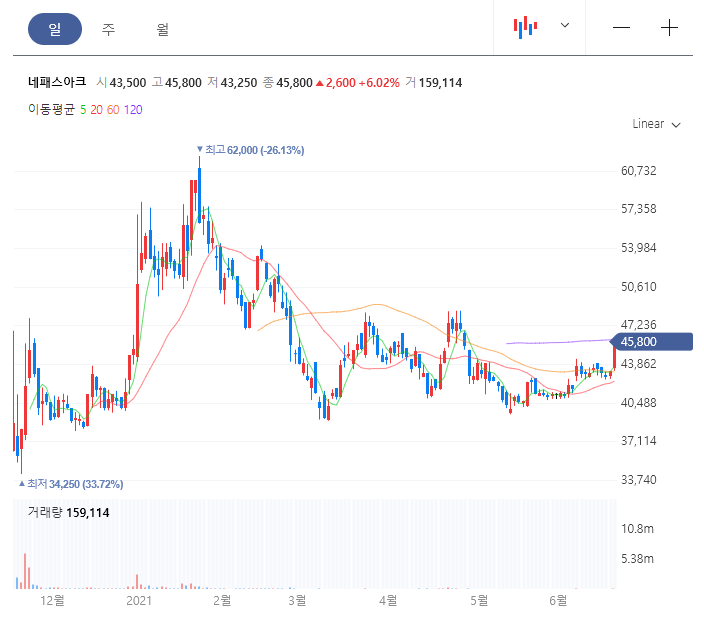
Task: Click the 10.8m volume axis label
Action: click(x=637, y=529)
